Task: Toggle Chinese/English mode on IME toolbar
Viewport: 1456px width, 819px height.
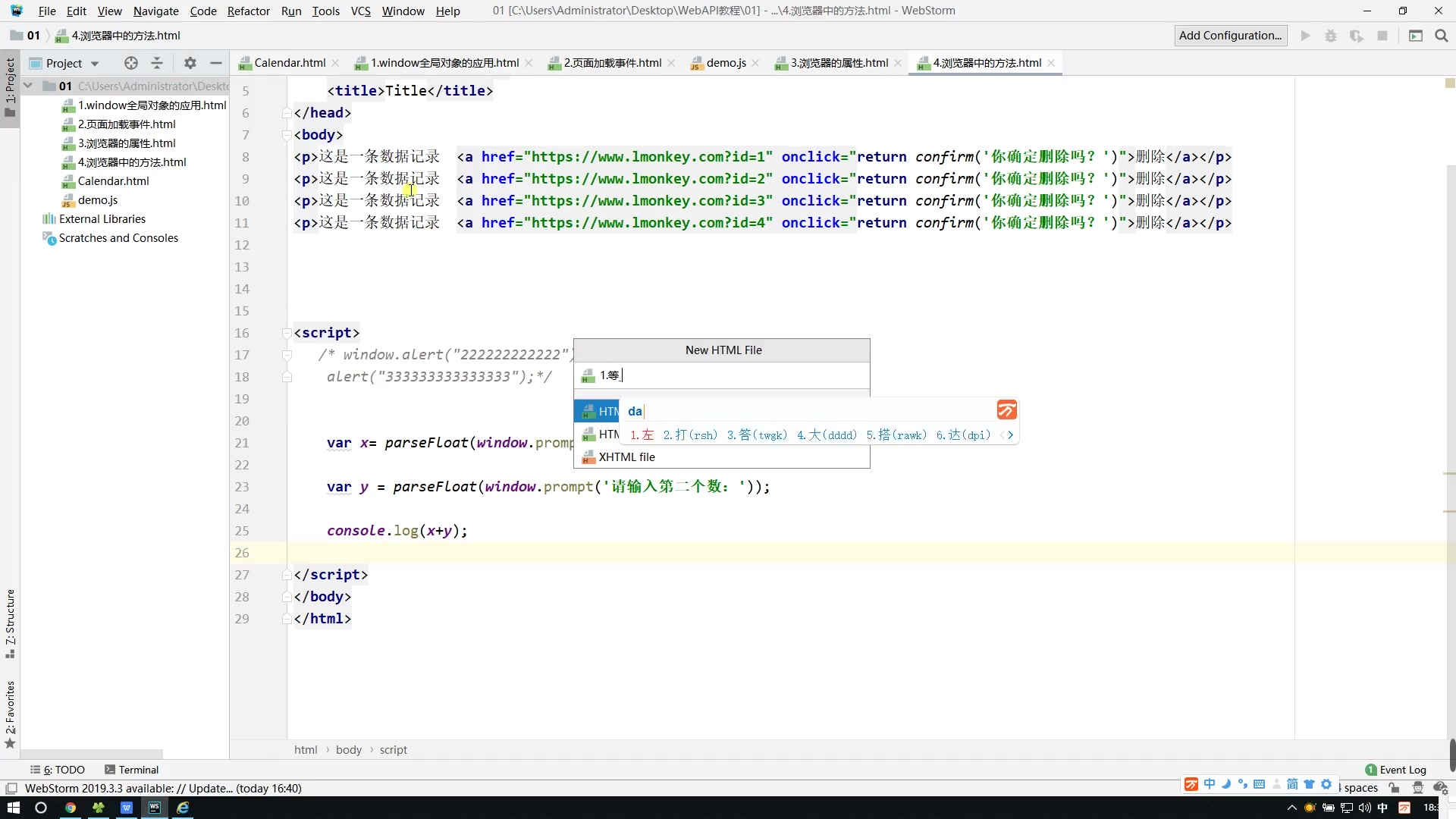Action: tap(1209, 784)
